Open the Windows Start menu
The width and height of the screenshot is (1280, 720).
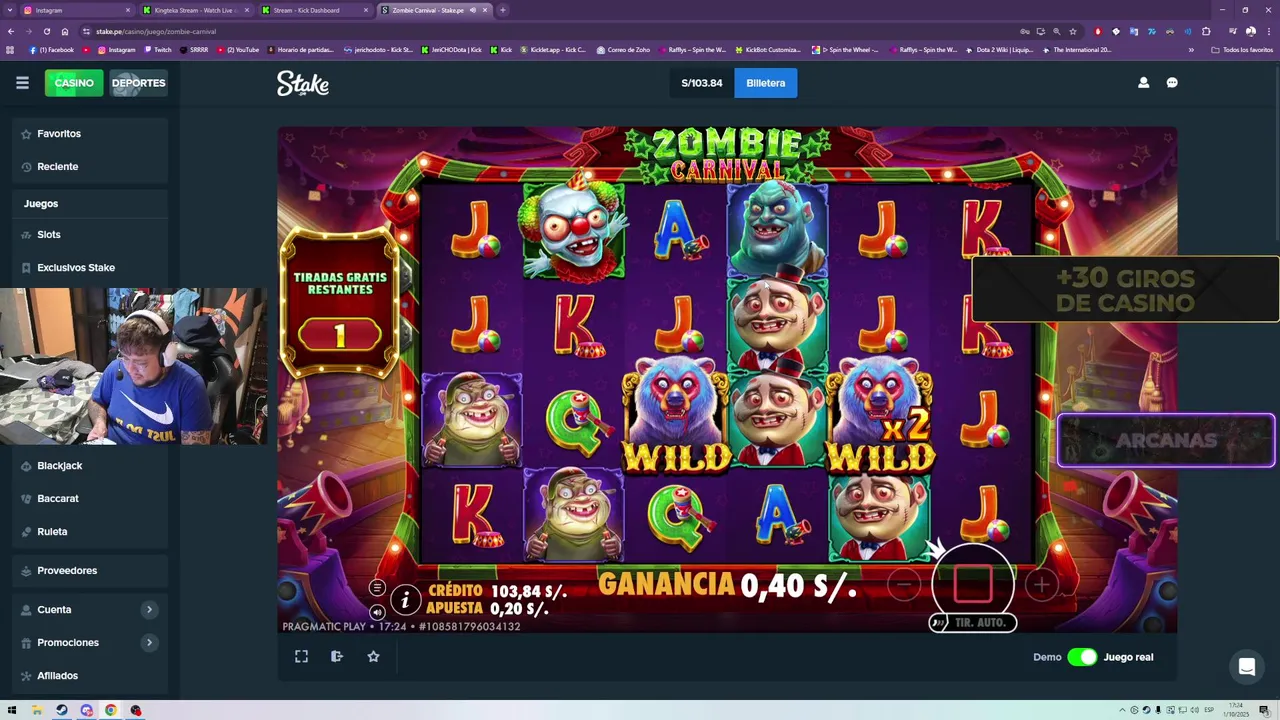click(11, 710)
